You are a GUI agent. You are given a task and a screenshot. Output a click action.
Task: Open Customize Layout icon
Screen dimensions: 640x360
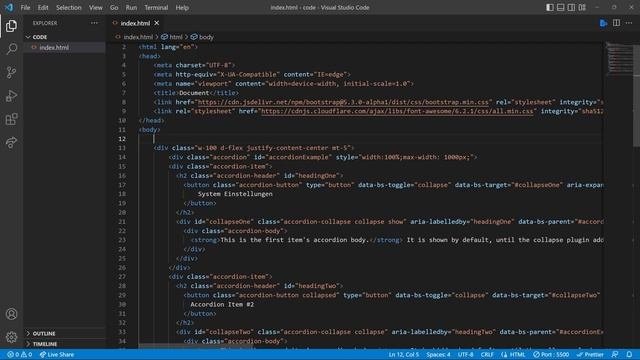tap(582, 7)
